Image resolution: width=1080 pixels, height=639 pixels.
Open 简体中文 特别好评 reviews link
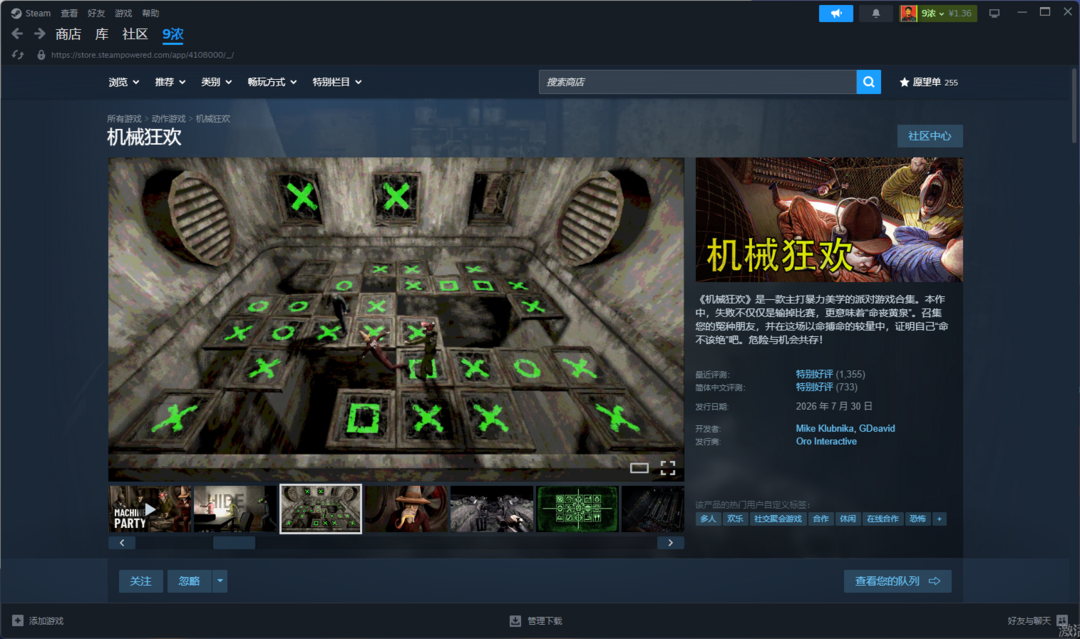814,387
